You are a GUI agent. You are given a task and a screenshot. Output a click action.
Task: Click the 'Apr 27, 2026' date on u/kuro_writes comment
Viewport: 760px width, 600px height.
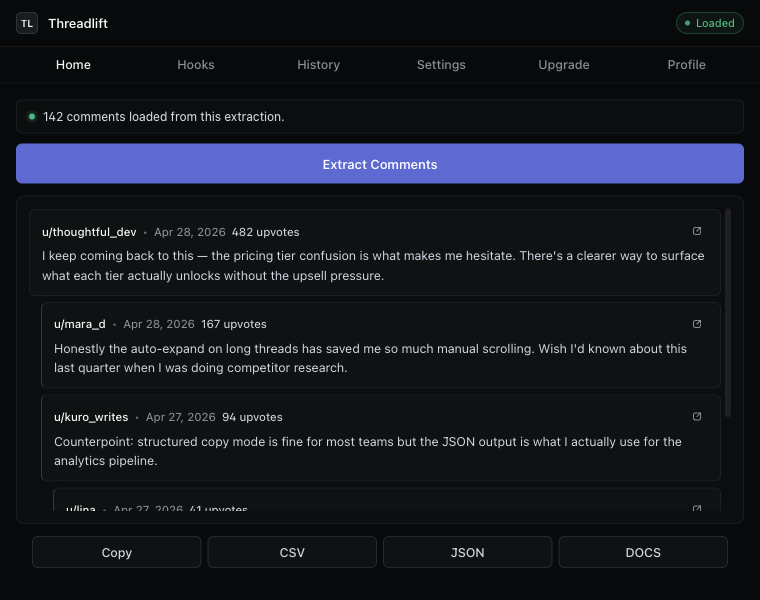pos(180,417)
